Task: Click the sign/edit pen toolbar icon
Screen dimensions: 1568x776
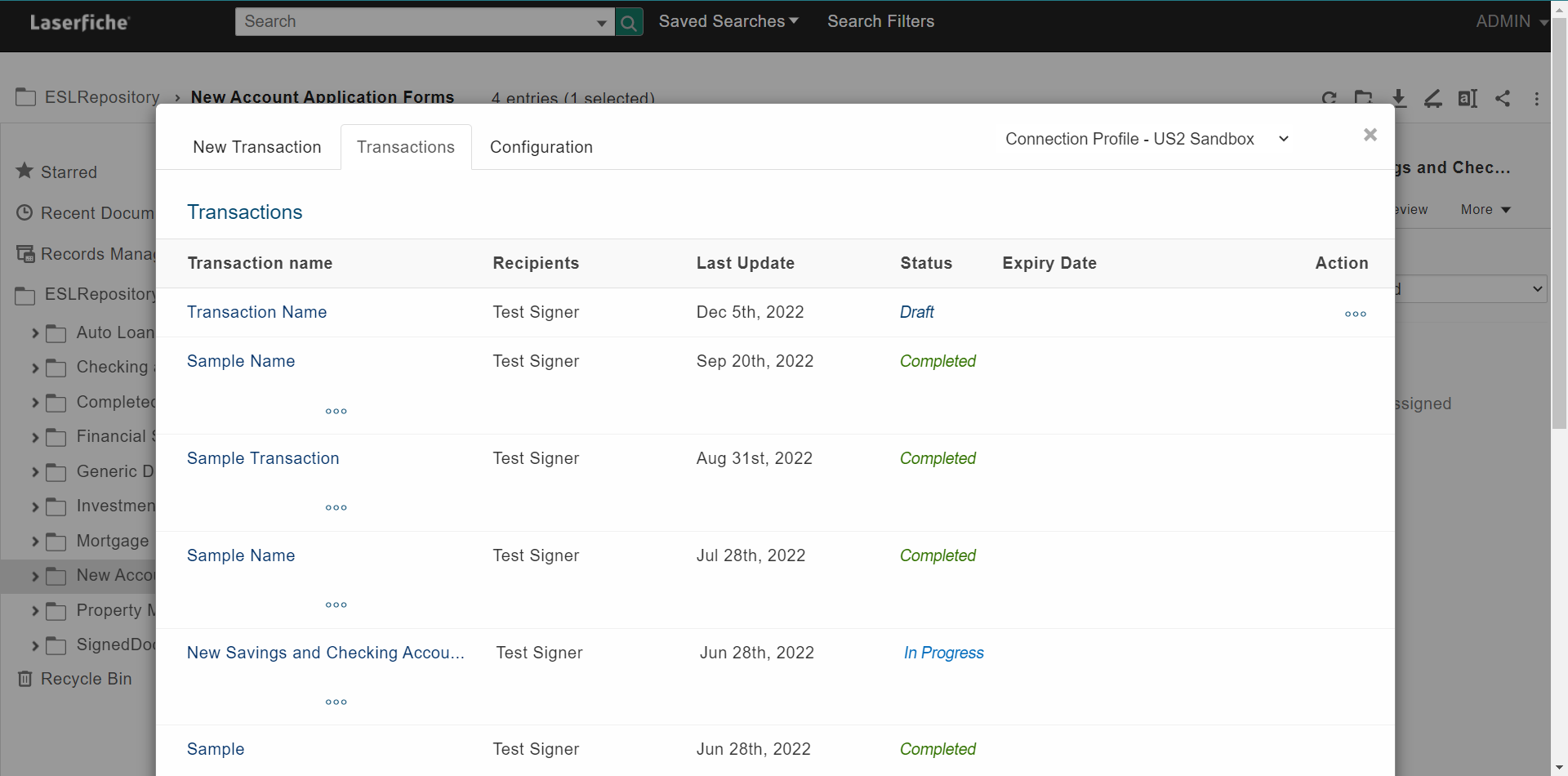Action: pos(1432,98)
